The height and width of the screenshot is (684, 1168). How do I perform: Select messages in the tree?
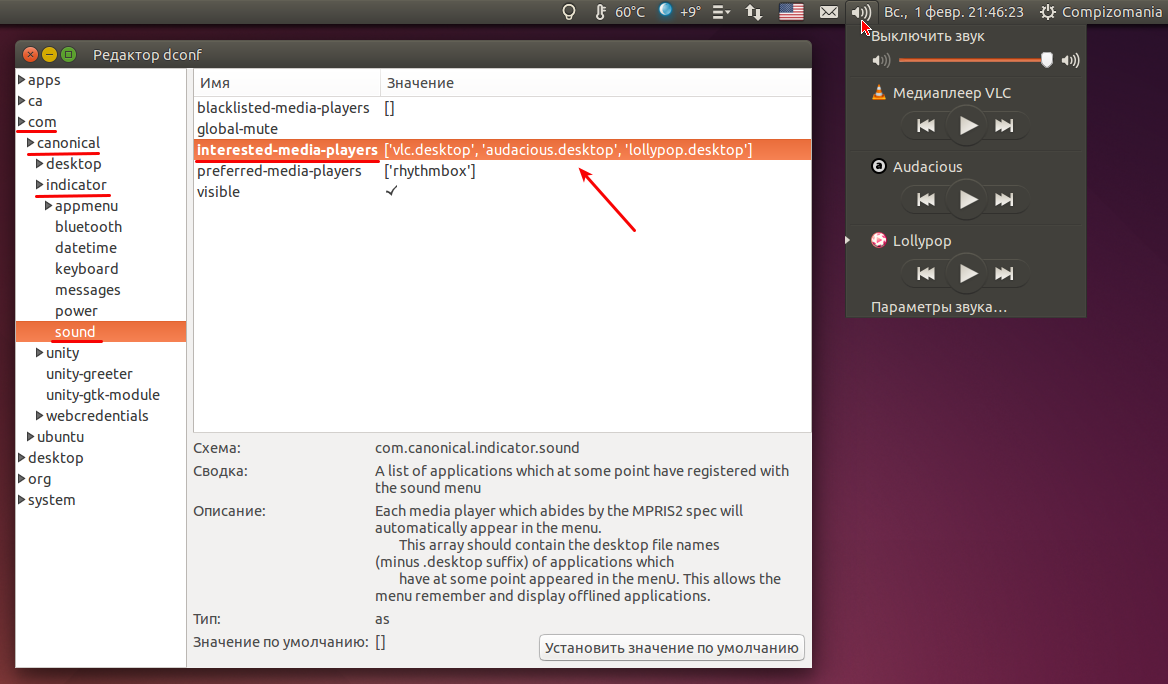pyautogui.click(x=88, y=290)
